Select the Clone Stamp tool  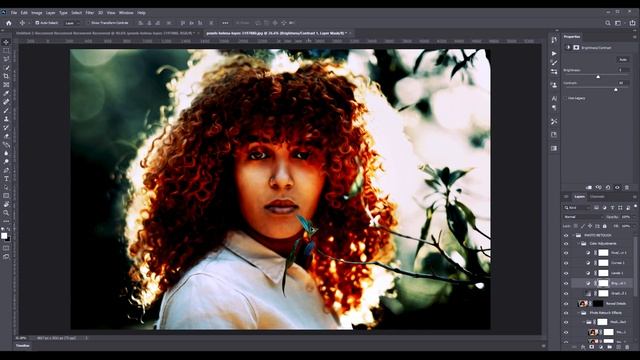(x=6, y=119)
